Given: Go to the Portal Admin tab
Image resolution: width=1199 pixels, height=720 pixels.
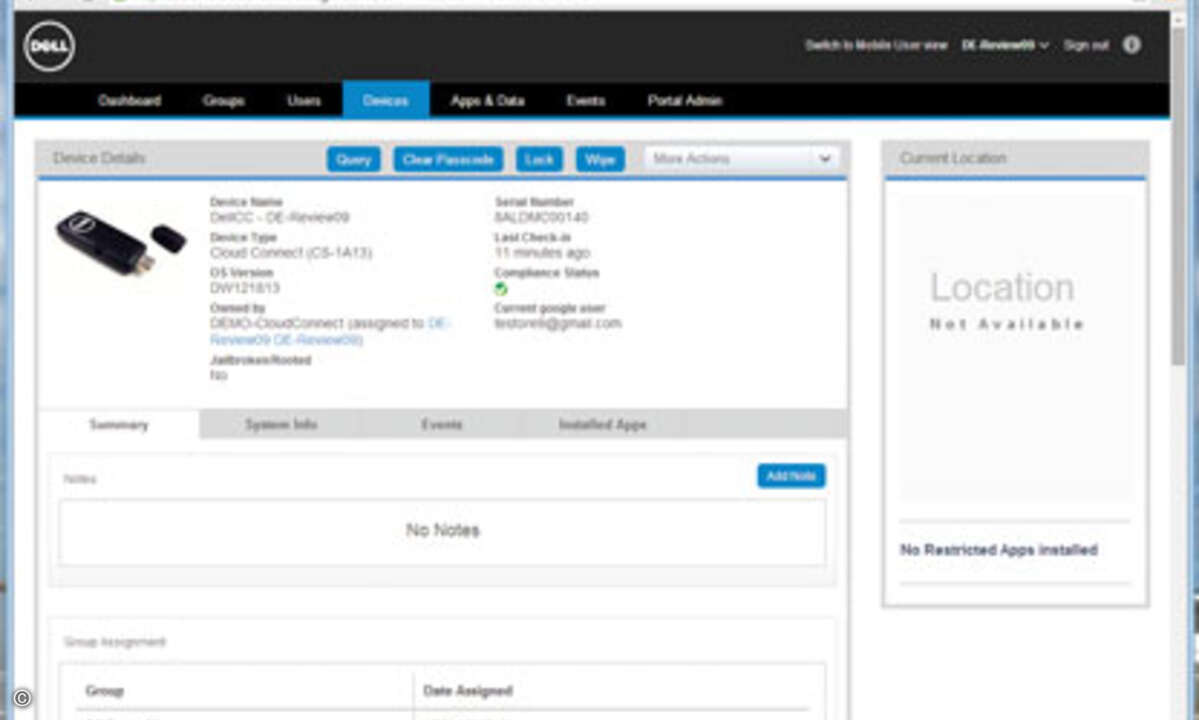Looking at the screenshot, I should click(685, 100).
